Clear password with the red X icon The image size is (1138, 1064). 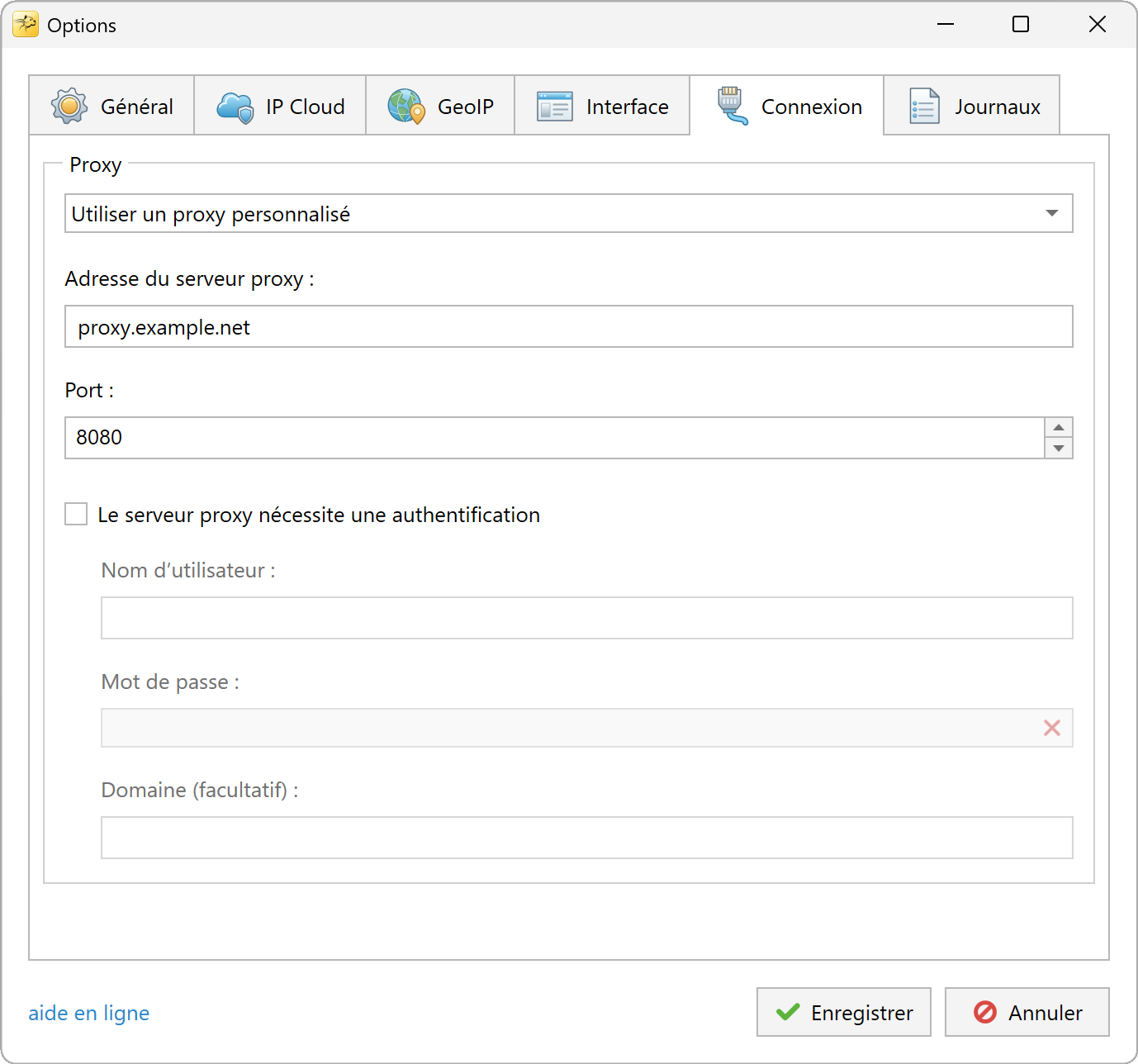pos(1052,728)
